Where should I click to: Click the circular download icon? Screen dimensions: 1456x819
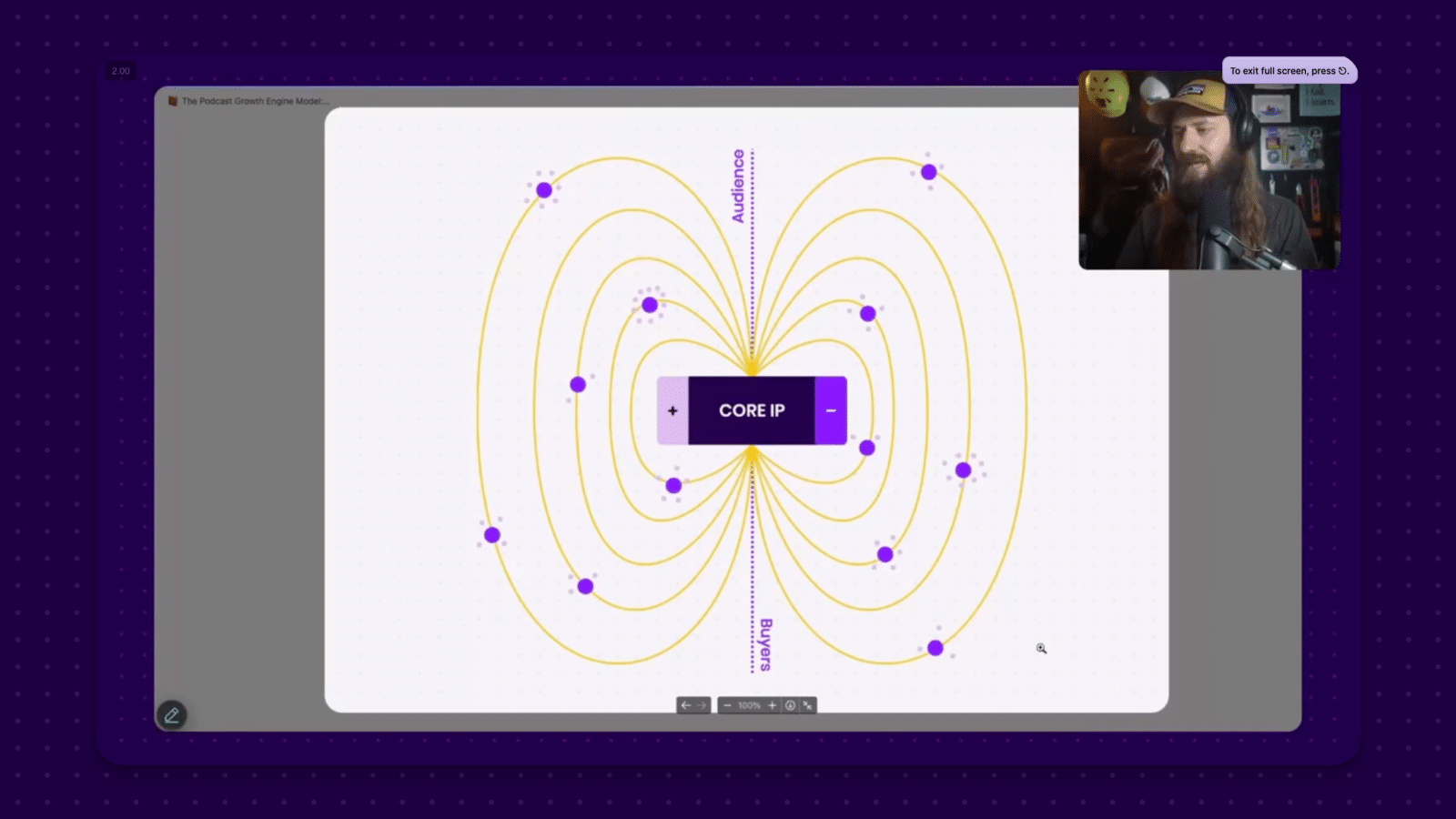(x=790, y=705)
